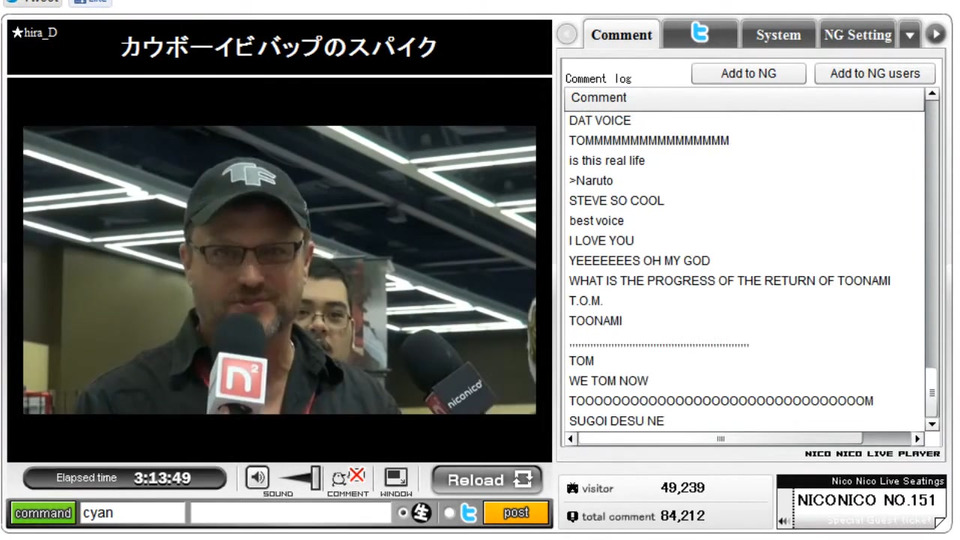Focus the command field containing cyan

(x=132, y=513)
